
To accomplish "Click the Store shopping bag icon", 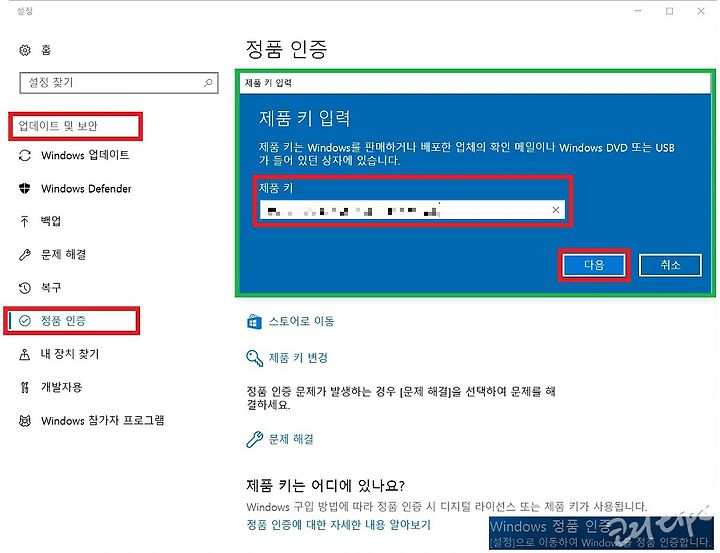I will click(x=254, y=322).
